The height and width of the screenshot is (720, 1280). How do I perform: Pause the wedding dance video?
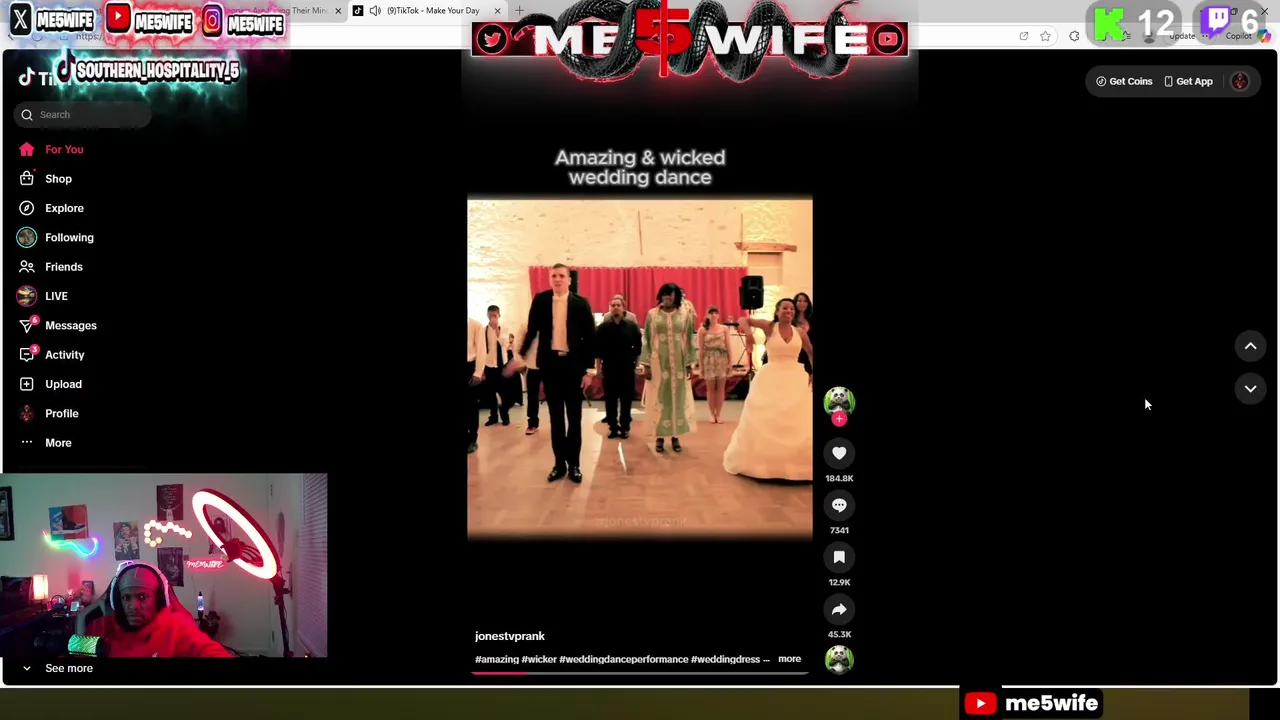[x=640, y=368]
